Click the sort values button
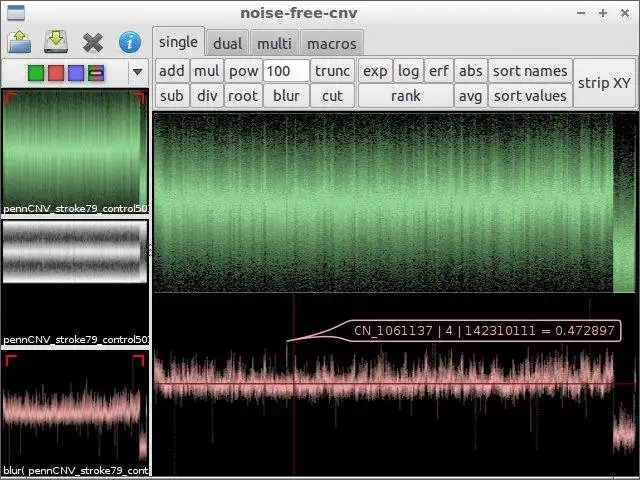This screenshot has height=480, width=640. 530,96
